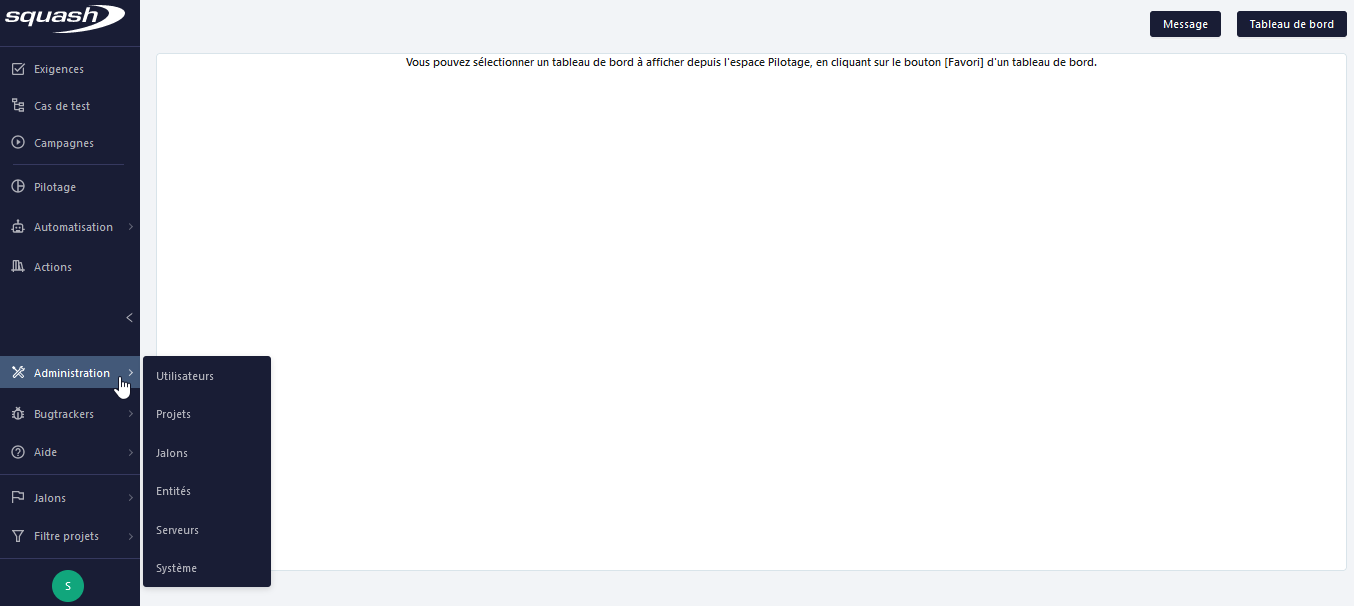Expand the Automatisation submenu arrow

click(130, 227)
